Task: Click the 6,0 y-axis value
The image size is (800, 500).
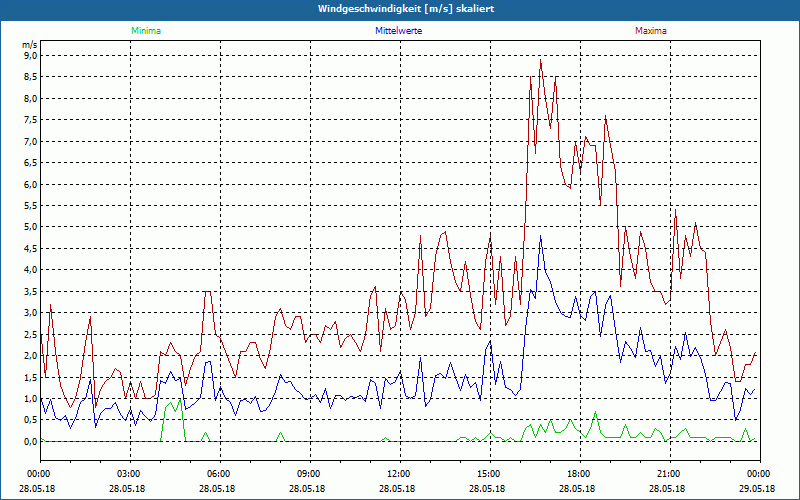Action: [x=32, y=184]
